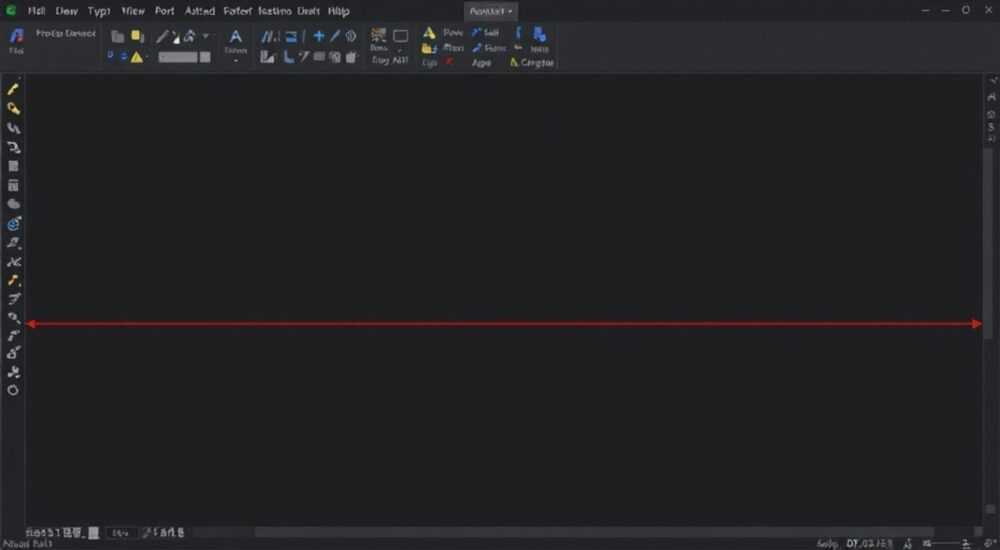Click the coordinates readout in the status bar
The height and width of the screenshot is (550, 1000).
(869, 544)
